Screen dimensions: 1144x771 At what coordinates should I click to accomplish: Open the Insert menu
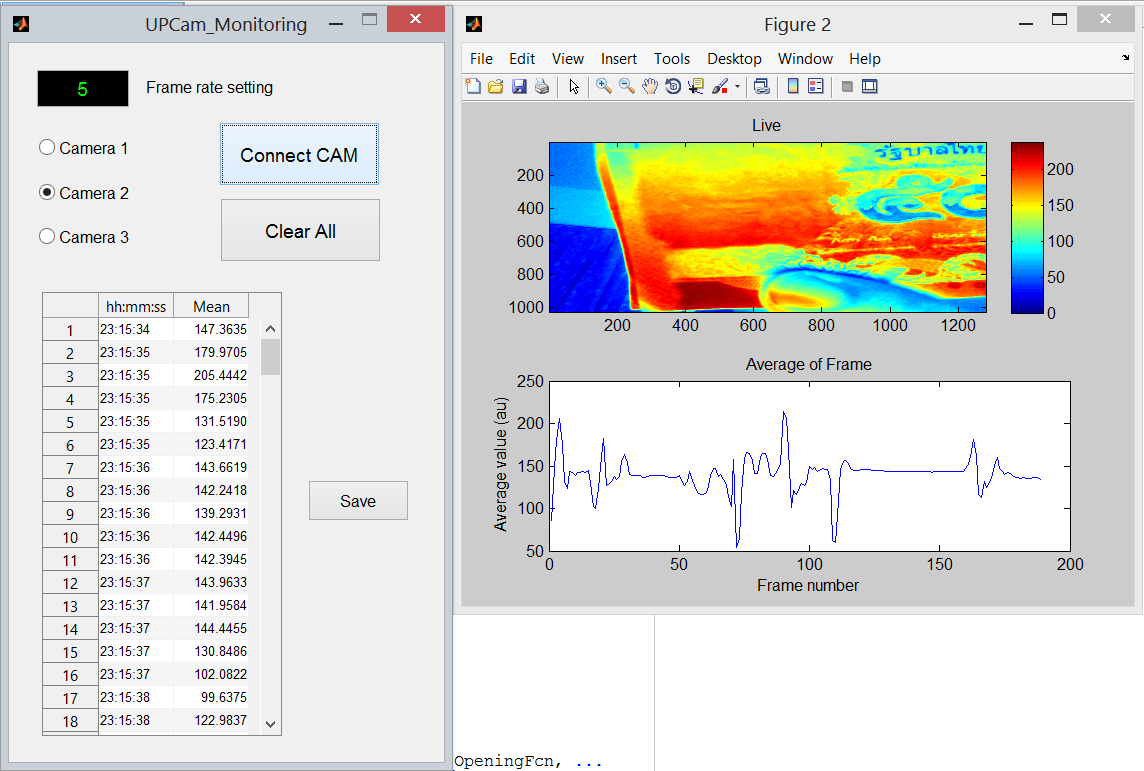click(618, 58)
